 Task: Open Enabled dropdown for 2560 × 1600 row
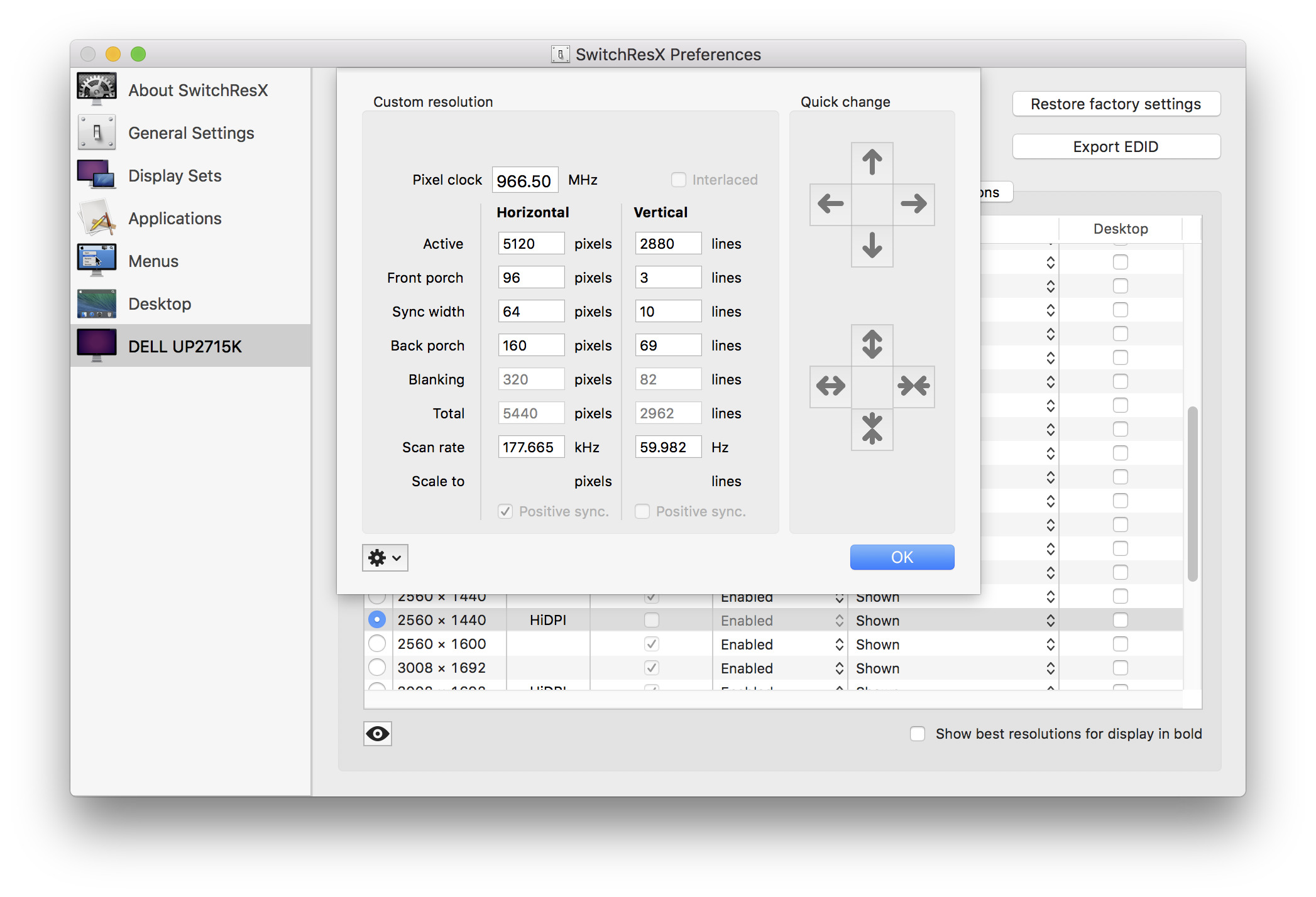point(781,644)
